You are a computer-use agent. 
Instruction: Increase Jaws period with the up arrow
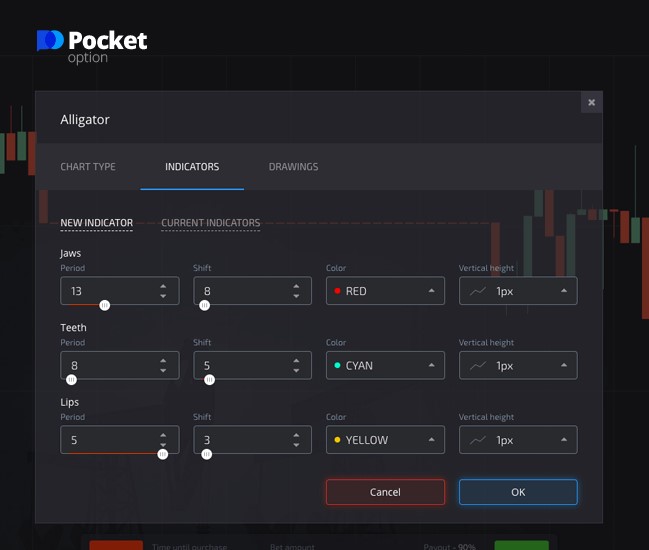coord(163,286)
